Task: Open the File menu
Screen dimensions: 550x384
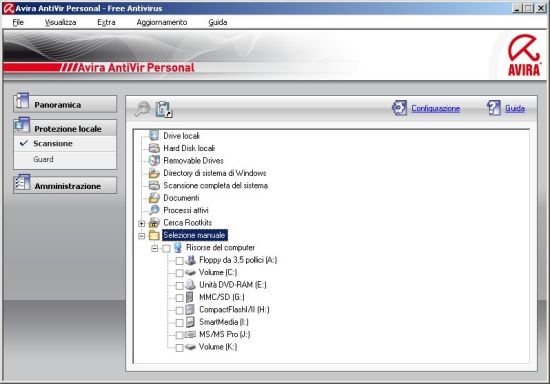Action: pos(18,22)
